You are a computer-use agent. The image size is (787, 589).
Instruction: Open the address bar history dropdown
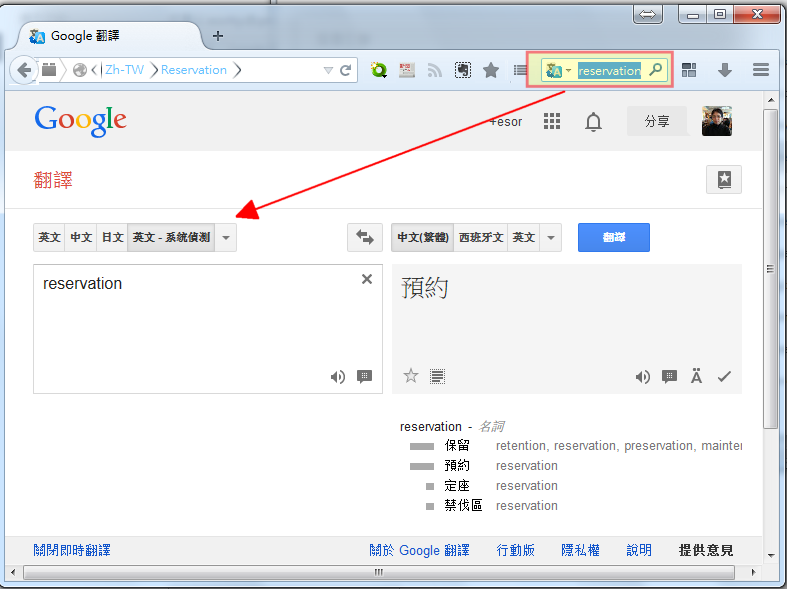(328, 70)
